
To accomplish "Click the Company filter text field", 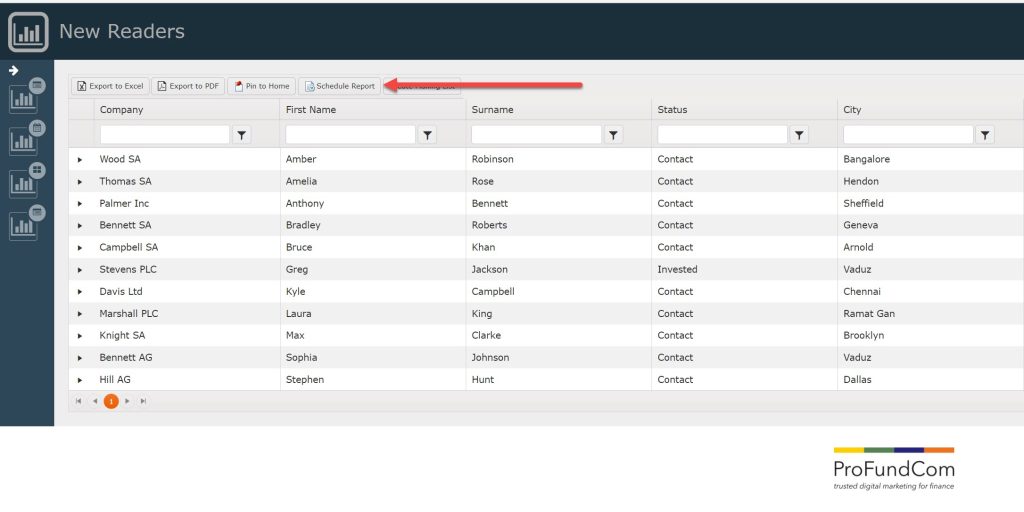I will pyautogui.click(x=164, y=135).
